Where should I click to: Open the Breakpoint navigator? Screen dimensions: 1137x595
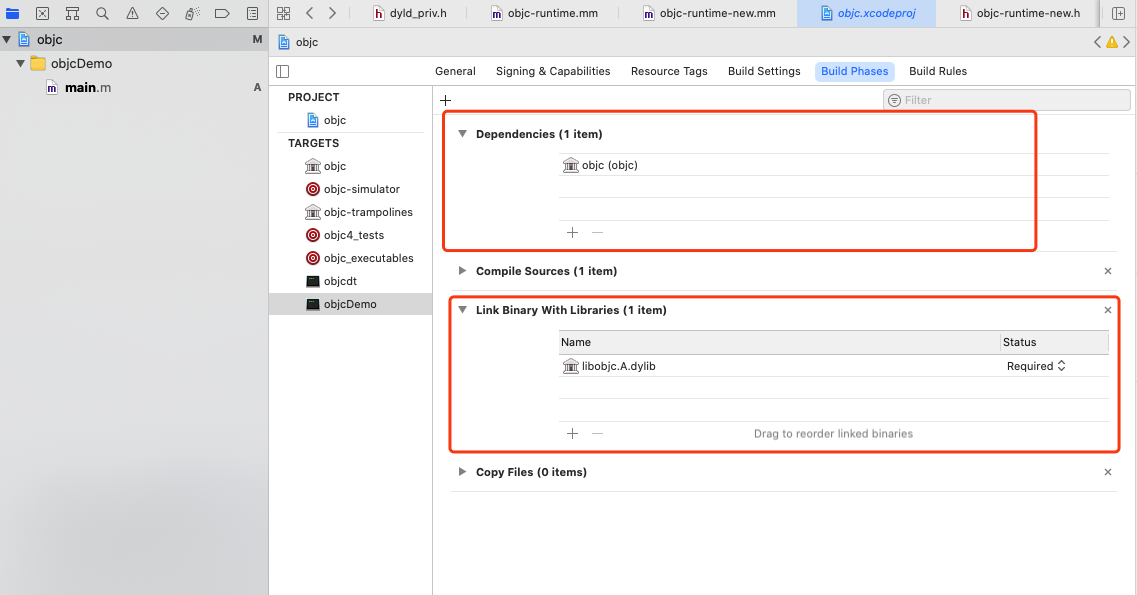(x=222, y=13)
